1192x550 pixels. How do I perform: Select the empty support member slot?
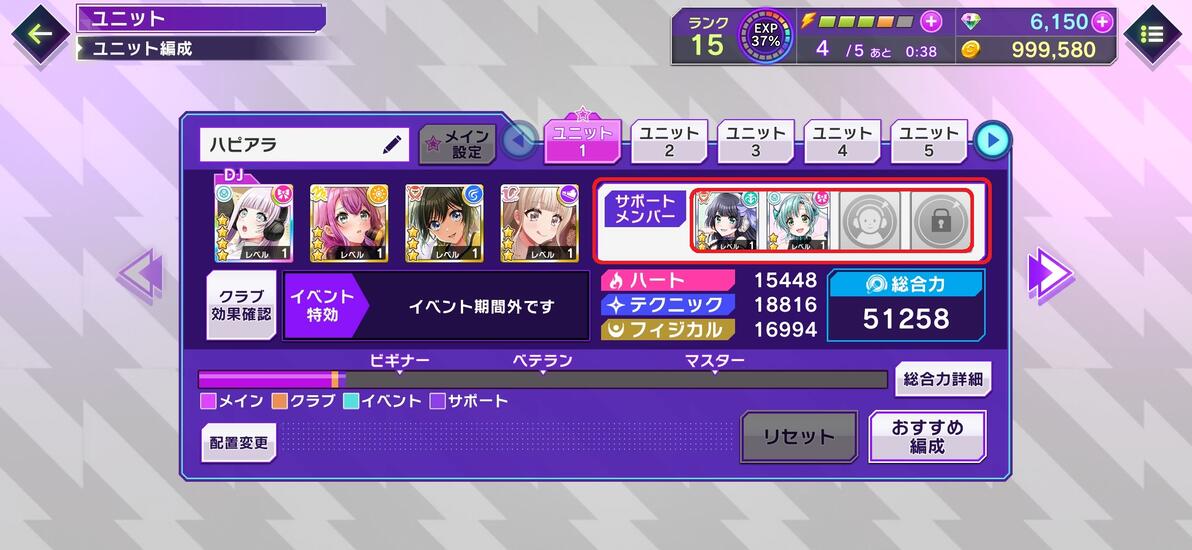870,221
